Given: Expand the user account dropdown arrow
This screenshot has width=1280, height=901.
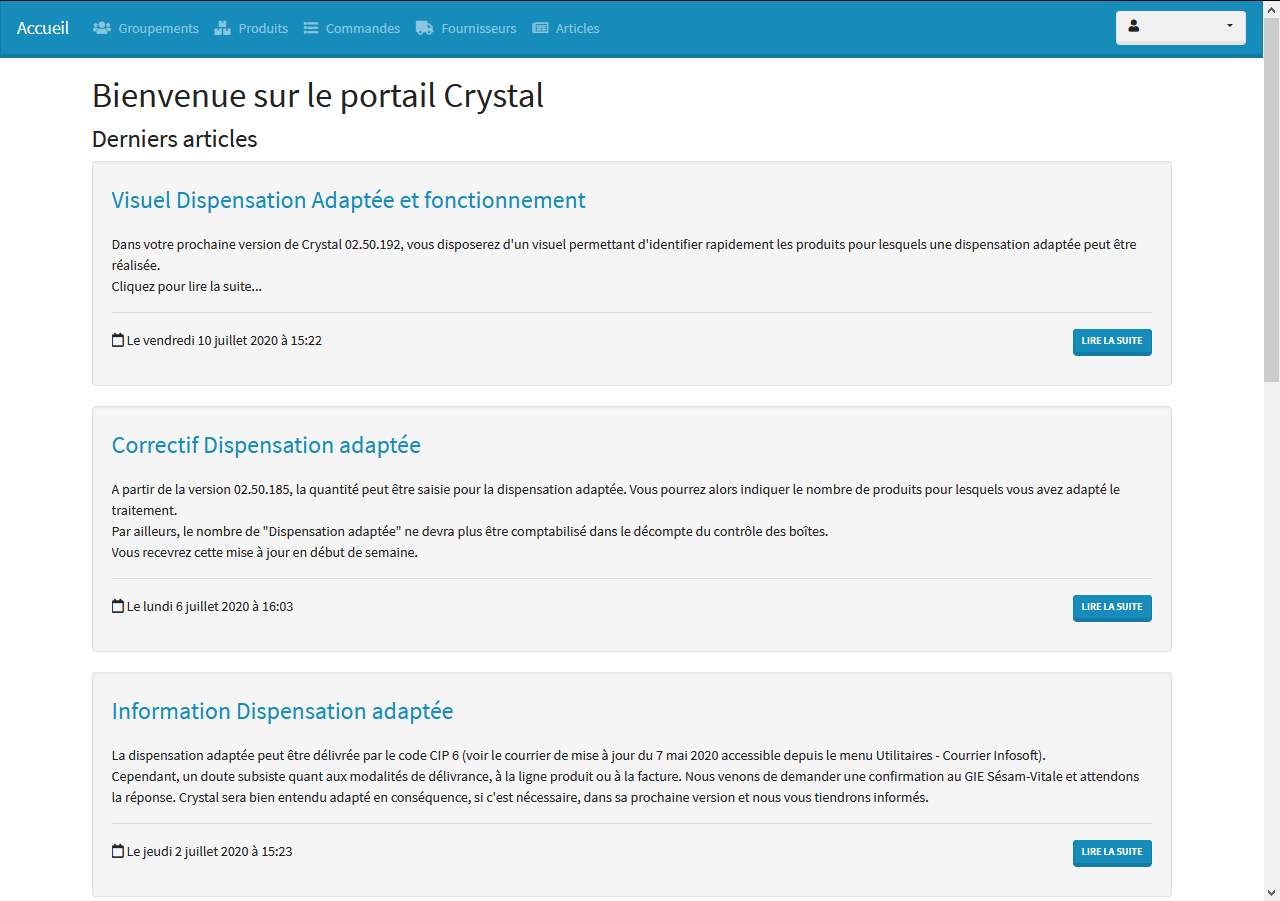Looking at the screenshot, I should [1229, 26].
